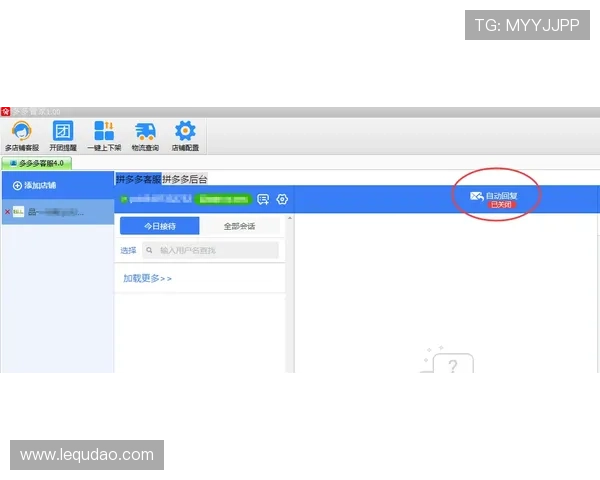Viewport: 600px width, 480px height.
Task: Open 物流查询 truck icon
Action: coord(144,135)
